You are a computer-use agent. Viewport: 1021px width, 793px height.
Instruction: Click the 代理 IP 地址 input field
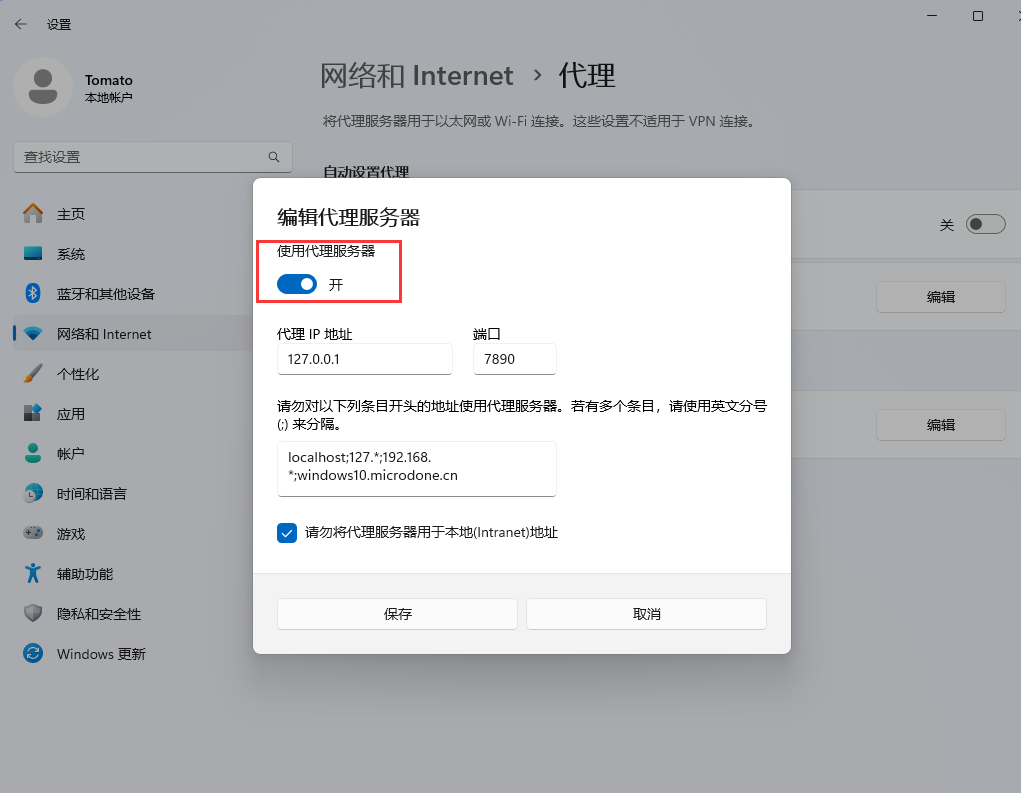point(364,359)
